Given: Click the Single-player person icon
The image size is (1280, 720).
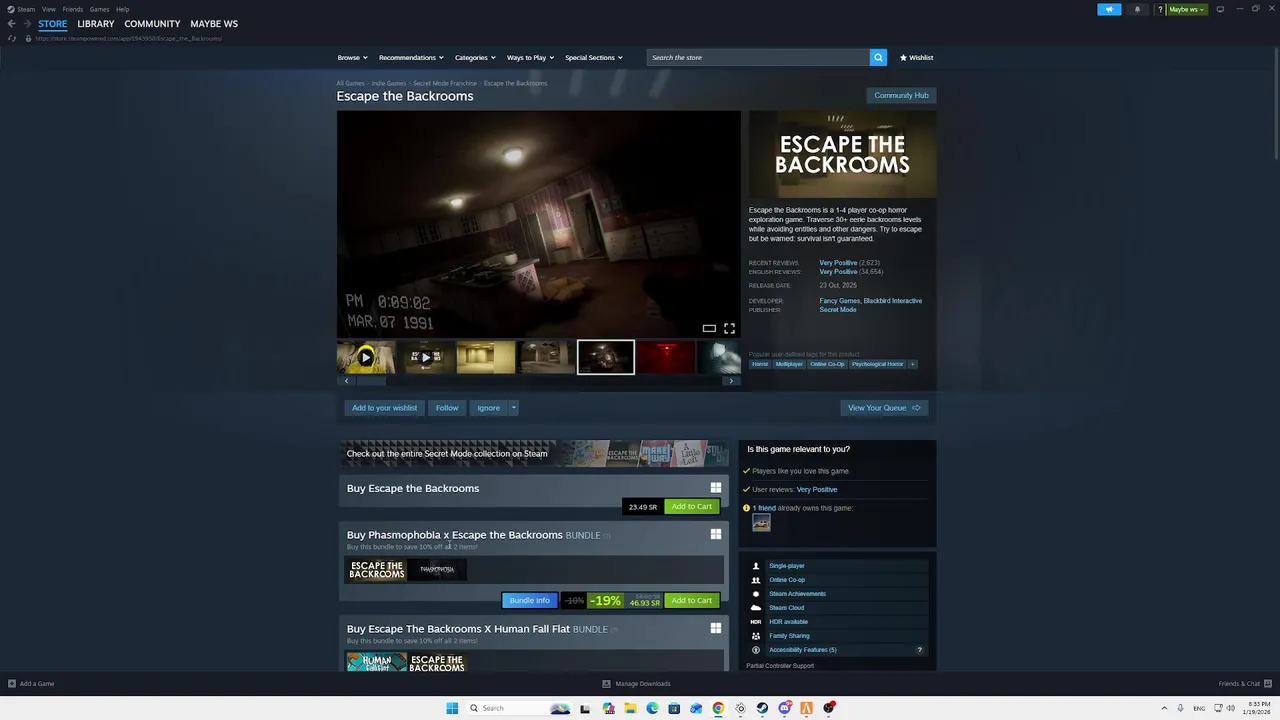Looking at the screenshot, I should click(756, 566).
